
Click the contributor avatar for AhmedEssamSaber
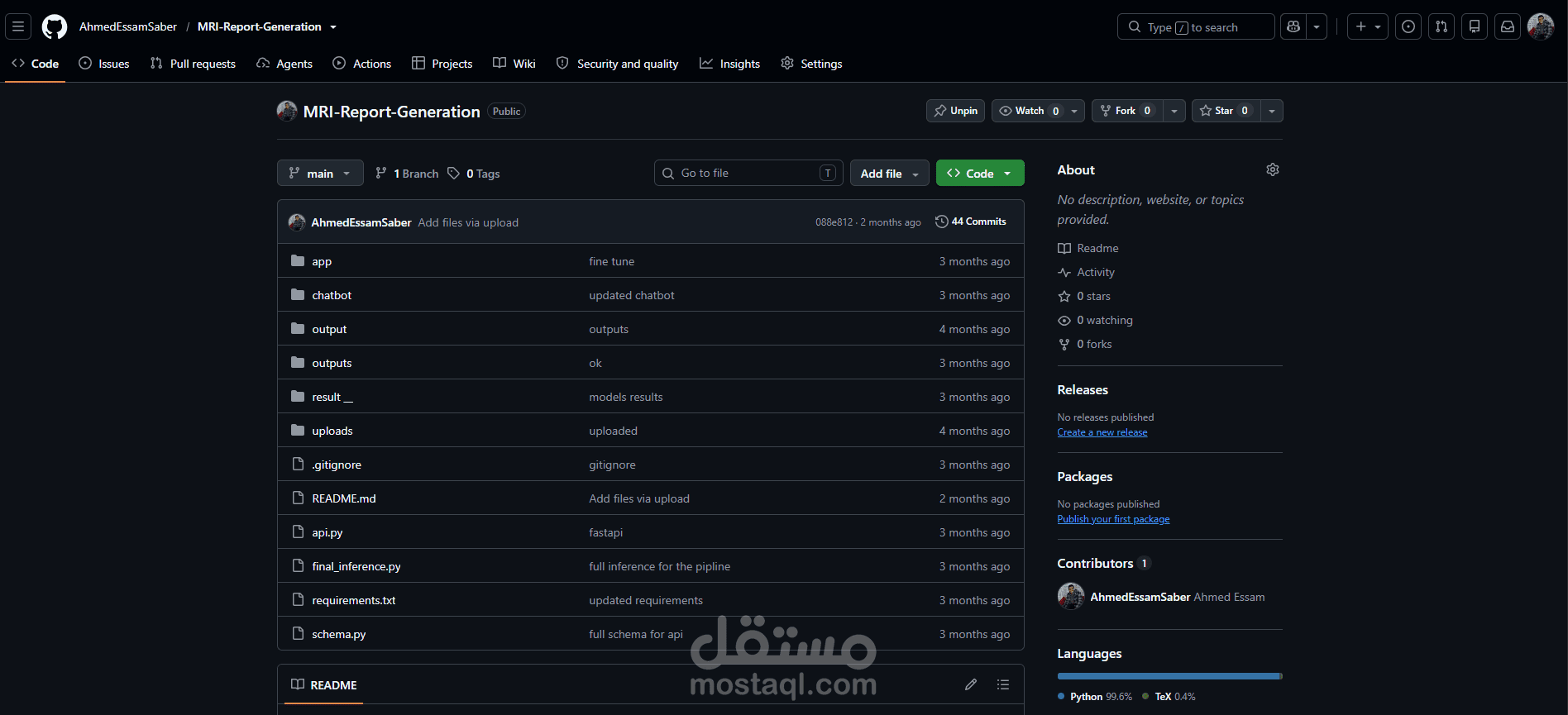1071,596
